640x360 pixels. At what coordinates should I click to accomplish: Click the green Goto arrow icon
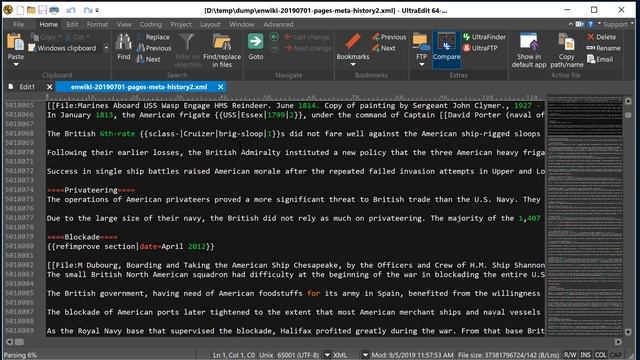[256, 41]
